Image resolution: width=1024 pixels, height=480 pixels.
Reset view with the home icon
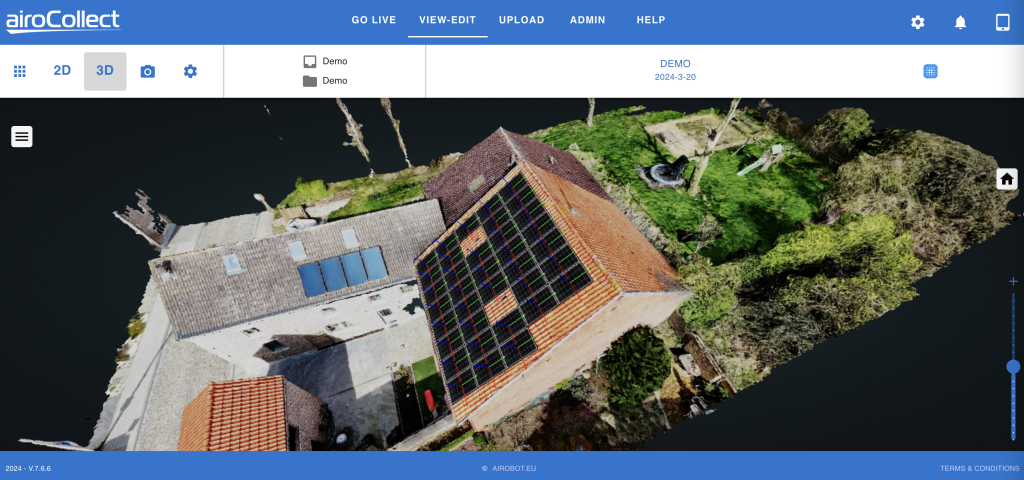point(1007,179)
